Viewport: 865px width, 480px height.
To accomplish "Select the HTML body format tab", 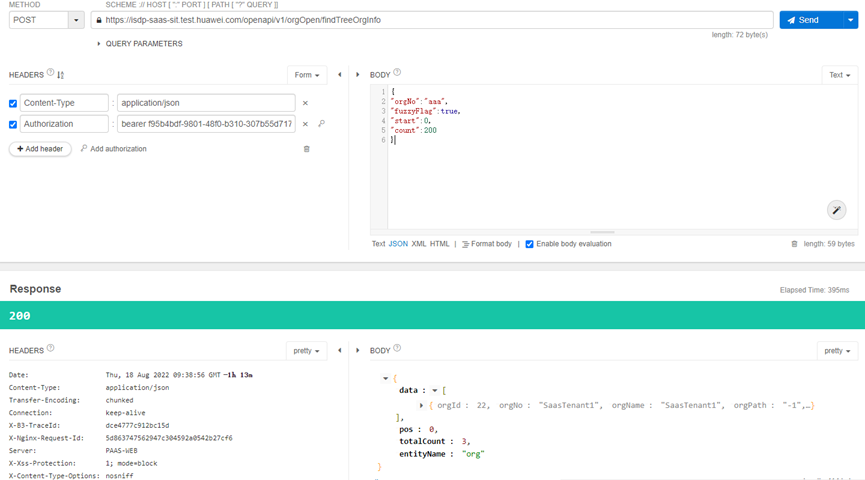I will coord(440,244).
